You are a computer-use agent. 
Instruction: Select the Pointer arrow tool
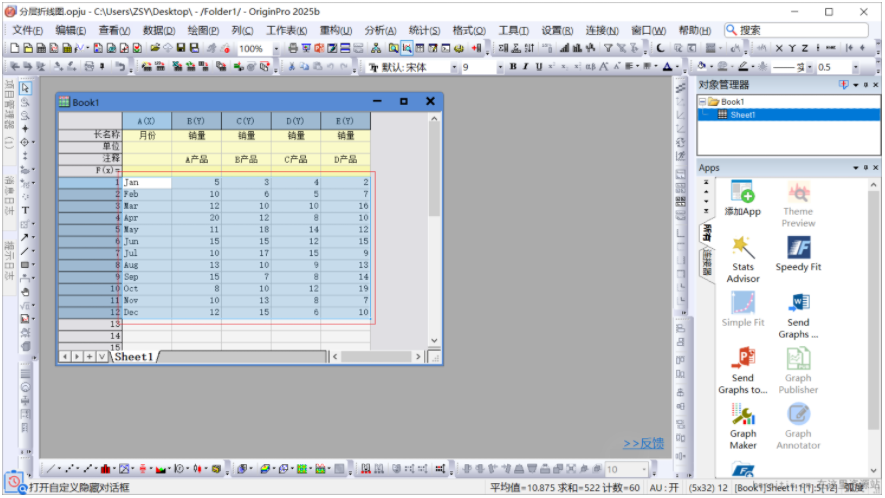(25, 88)
